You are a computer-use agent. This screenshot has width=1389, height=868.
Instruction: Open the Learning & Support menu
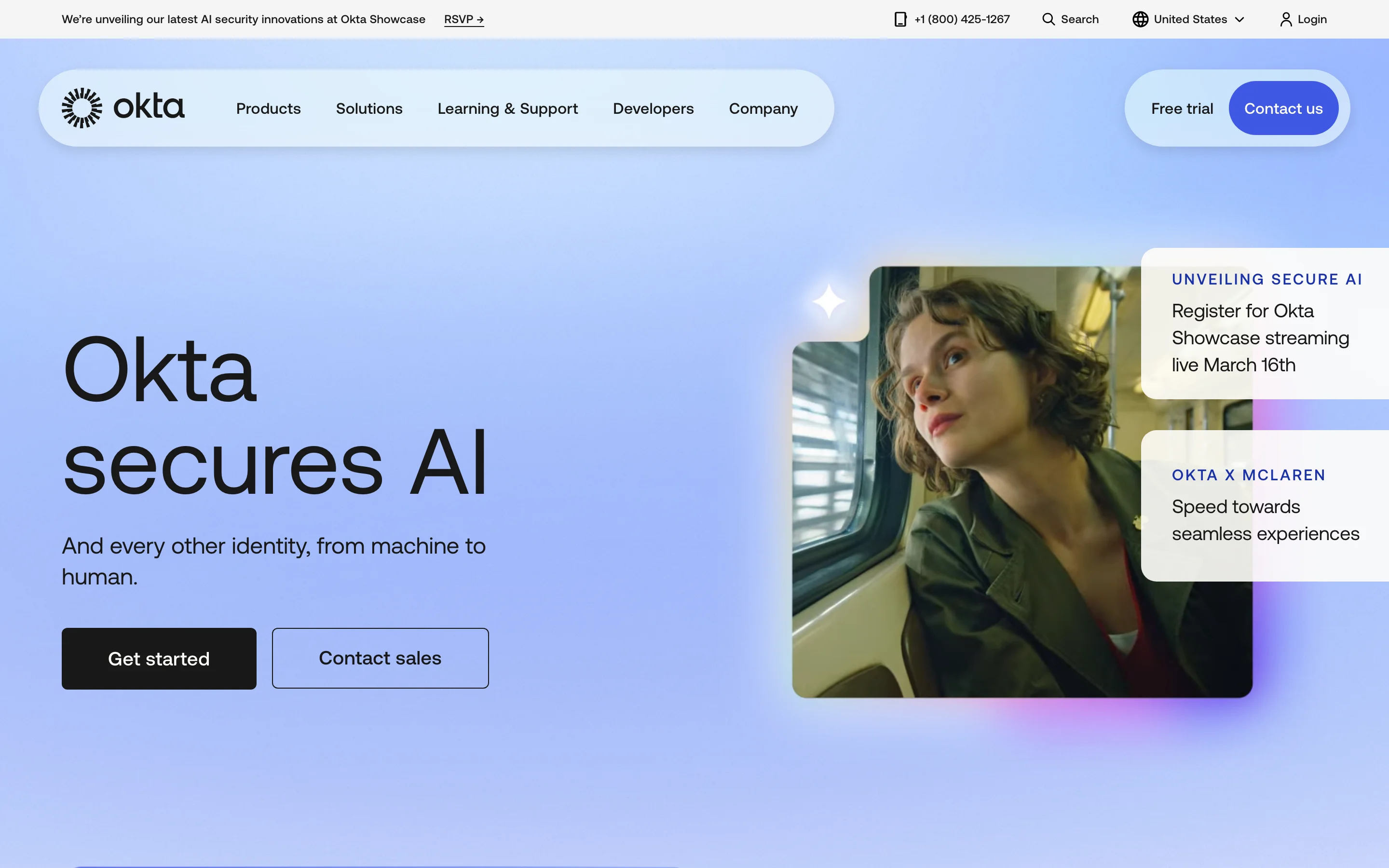click(507, 108)
